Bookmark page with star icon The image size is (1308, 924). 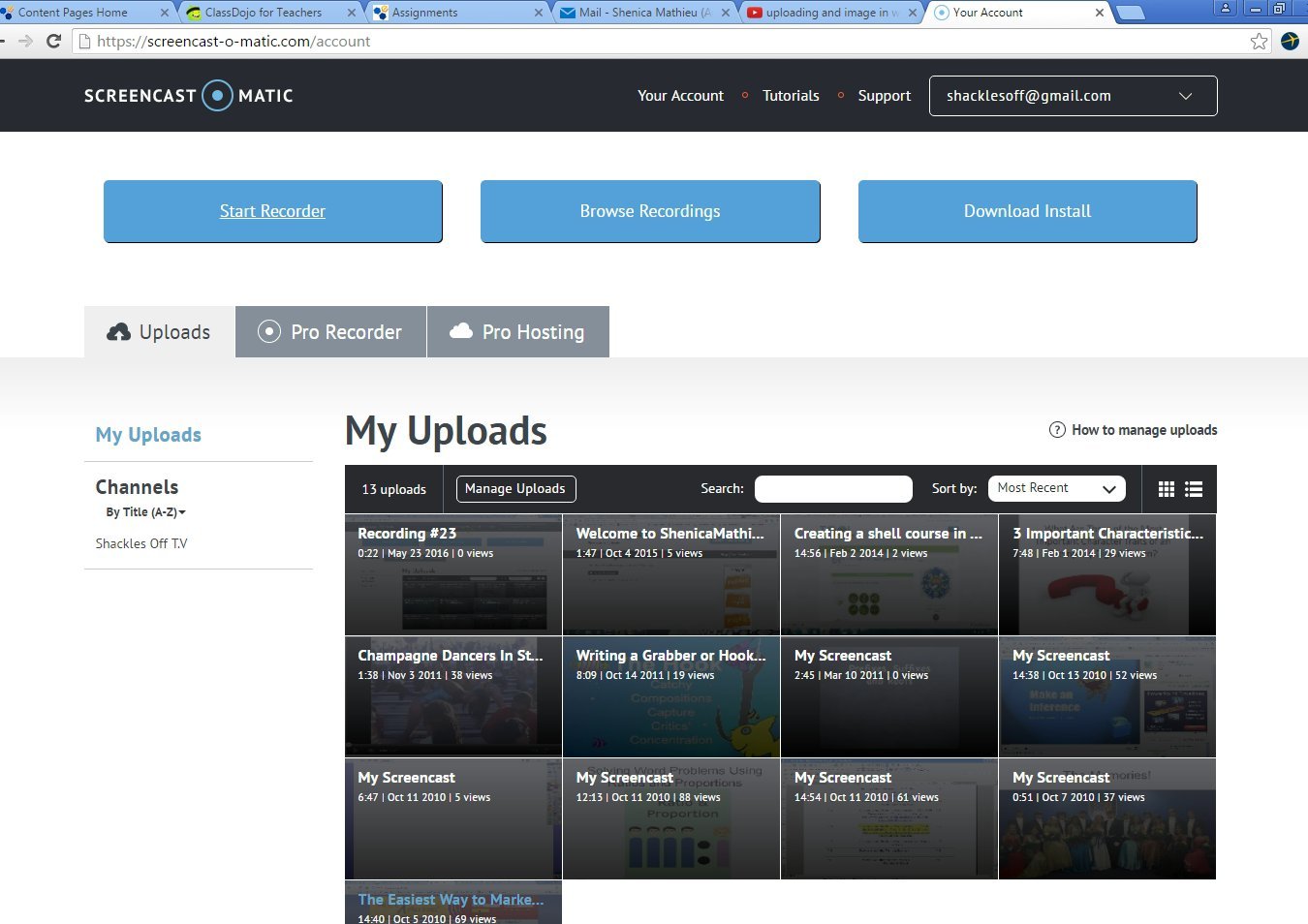(x=1259, y=41)
